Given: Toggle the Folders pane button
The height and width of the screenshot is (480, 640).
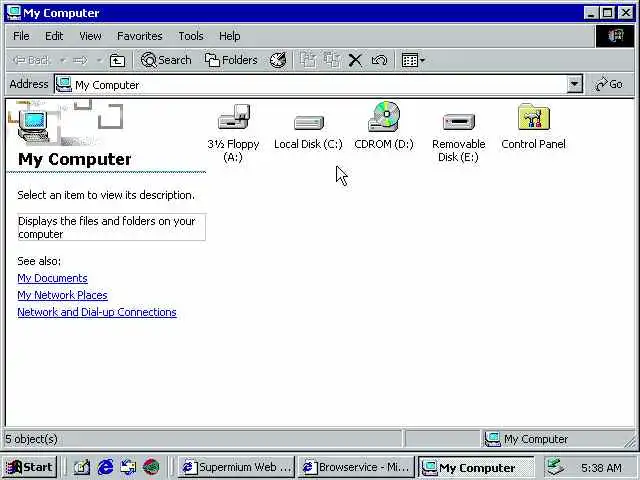Looking at the screenshot, I should point(231,60).
